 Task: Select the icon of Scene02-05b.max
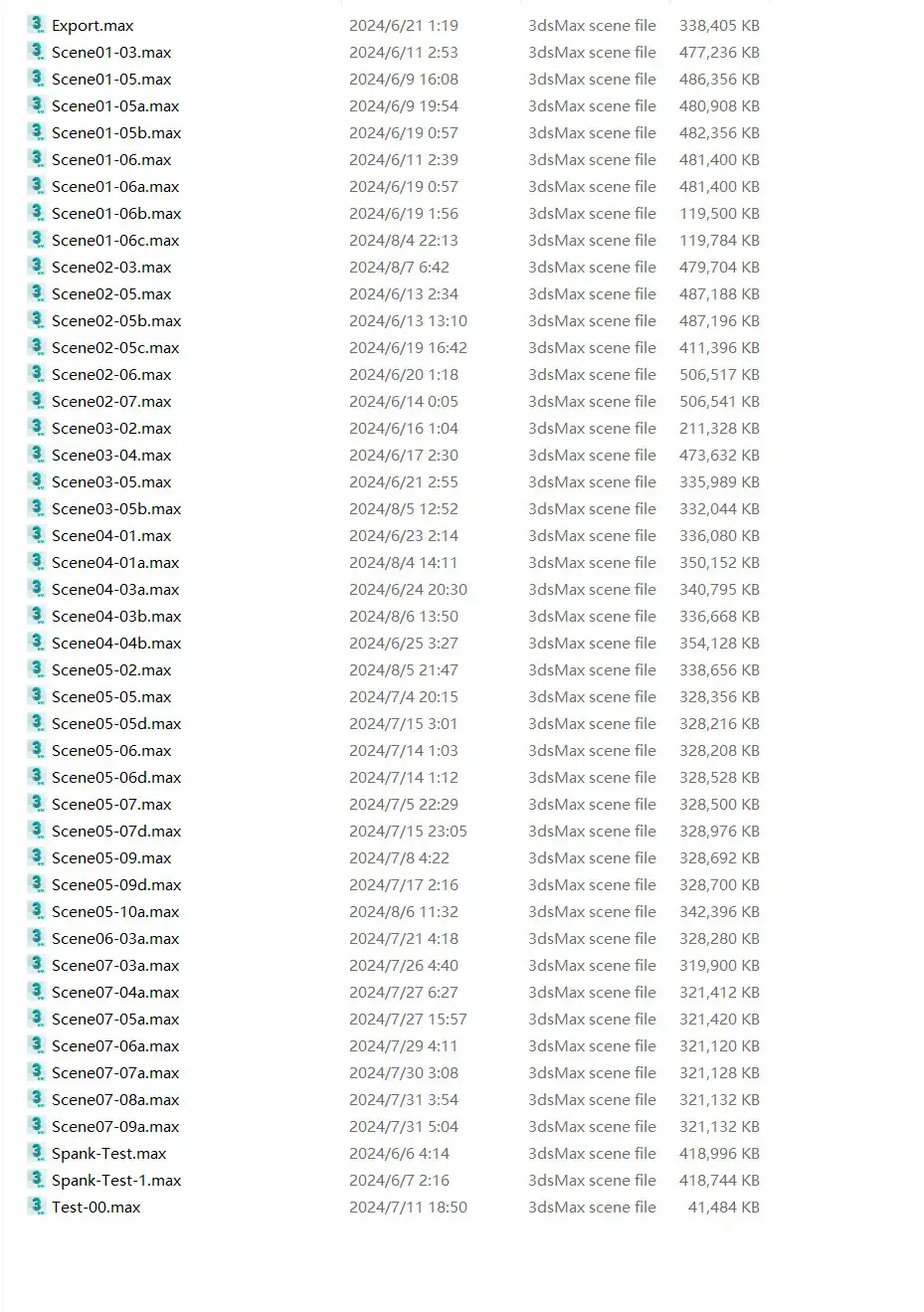tap(37, 320)
